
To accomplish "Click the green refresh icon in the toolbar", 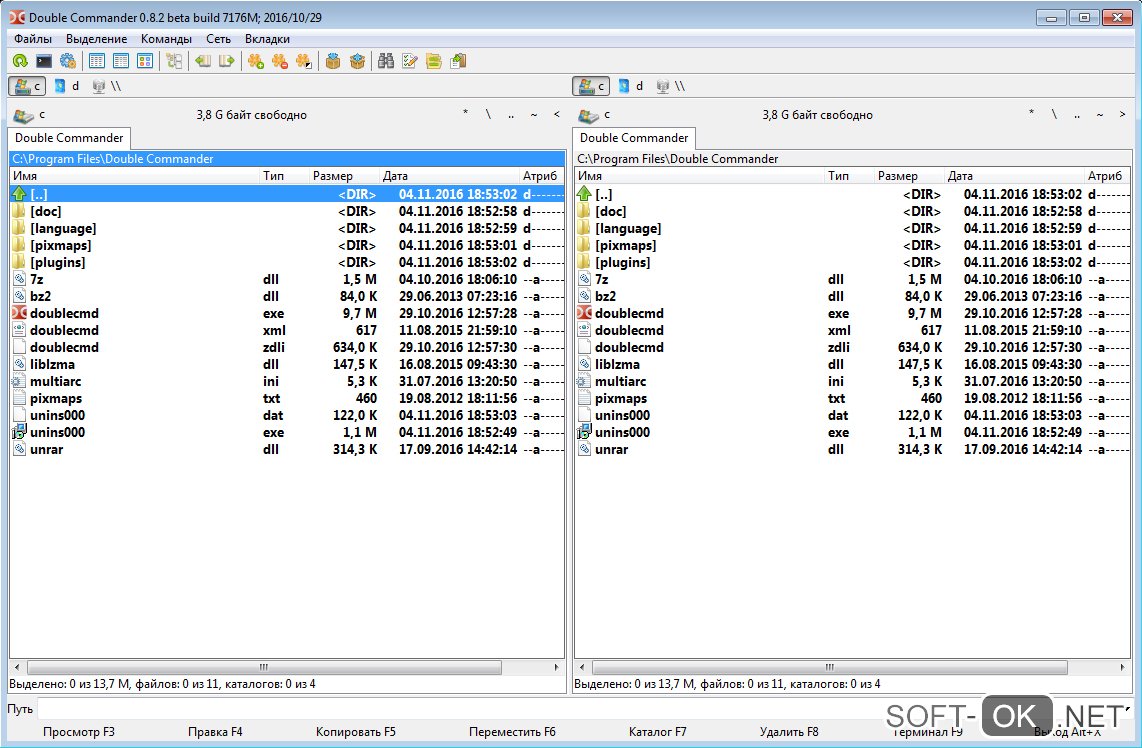I will coord(20,61).
